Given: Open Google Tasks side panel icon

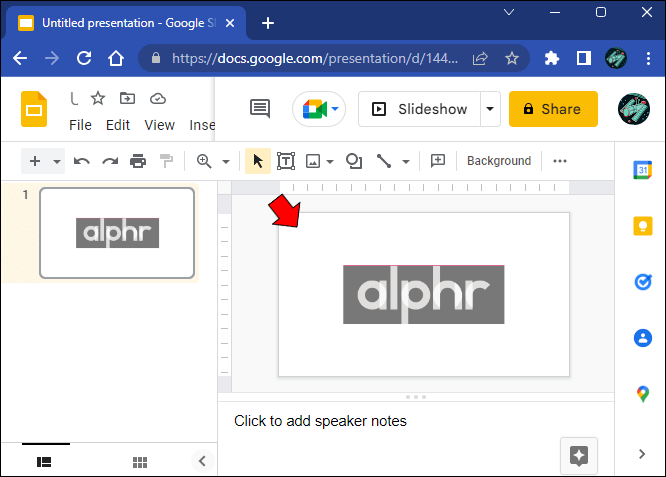Looking at the screenshot, I should [x=643, y=282].
